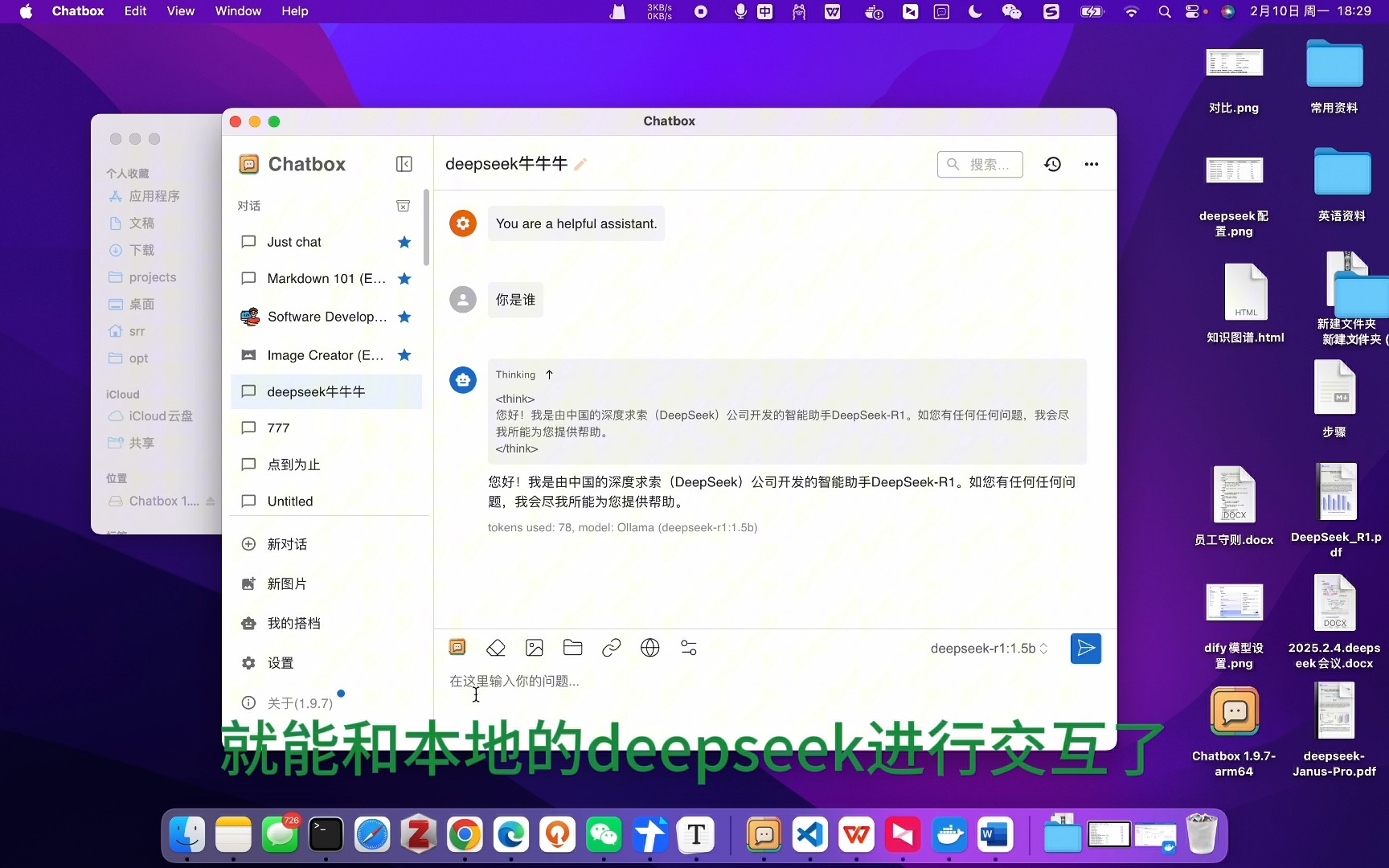Open Visual Studio Code from the dock
This screenshot has width=1389, height=868.
(x=810, y=835)
